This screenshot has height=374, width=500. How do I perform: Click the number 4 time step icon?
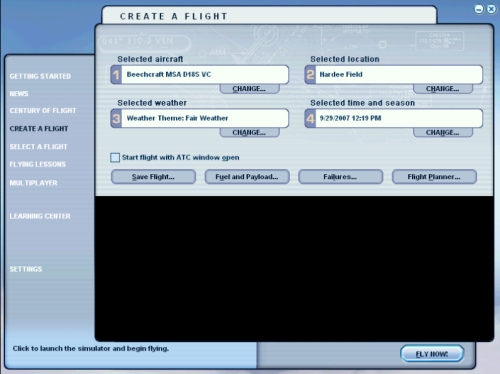[x=310, y=118]
